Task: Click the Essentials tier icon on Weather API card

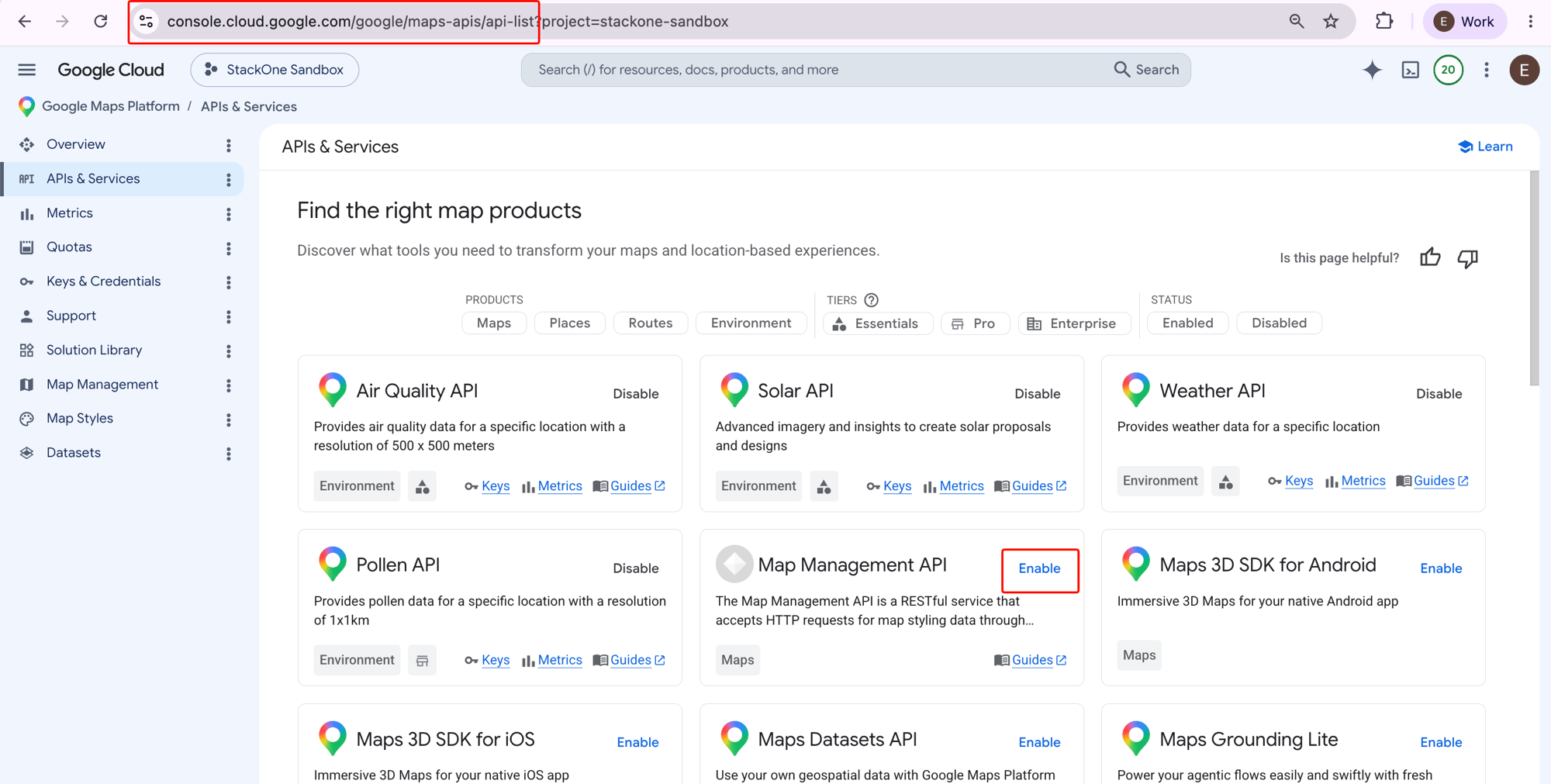Action: coord(1225,481)
